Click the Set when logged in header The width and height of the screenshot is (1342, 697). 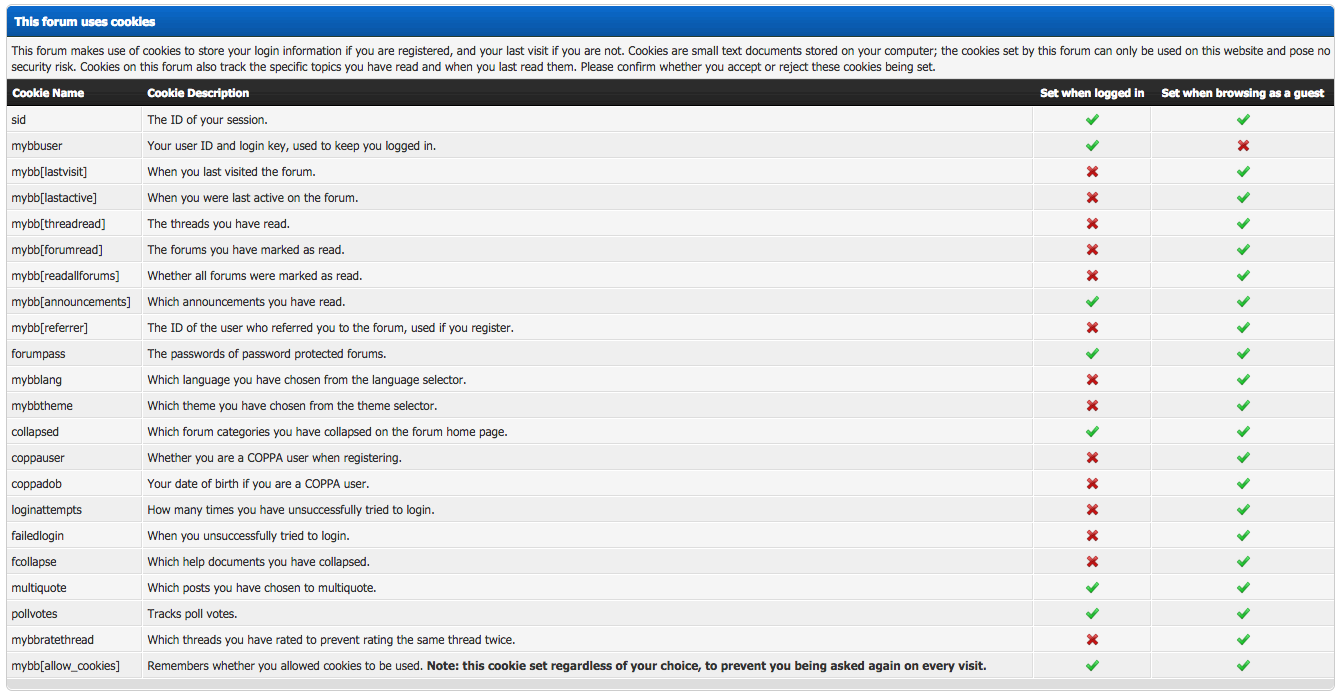(1092, 93)
